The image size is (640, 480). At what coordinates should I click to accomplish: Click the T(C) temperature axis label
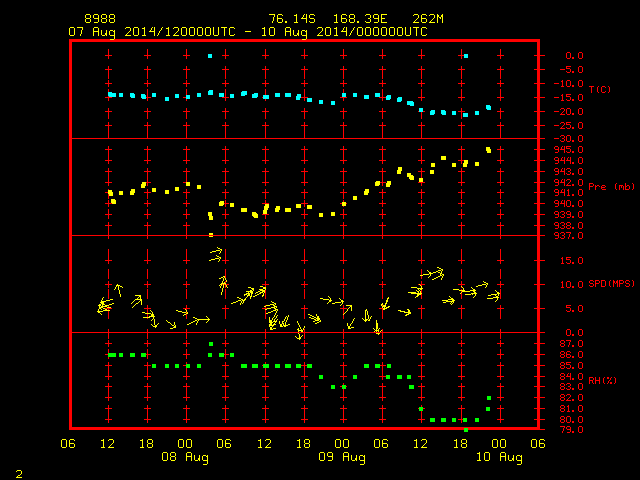(x=600, y=89)
